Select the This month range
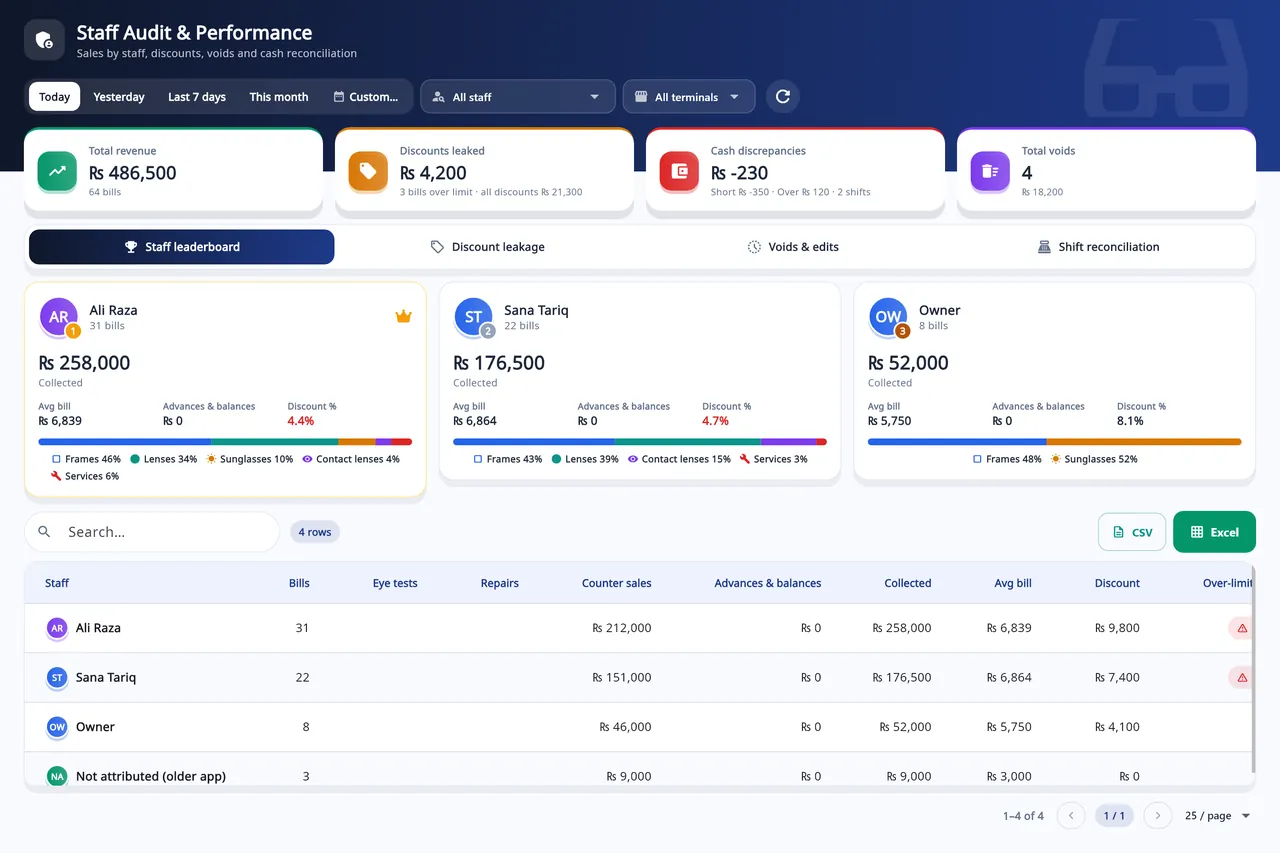This screenshot has width=1280, height=853. click(x=279, y=97)
